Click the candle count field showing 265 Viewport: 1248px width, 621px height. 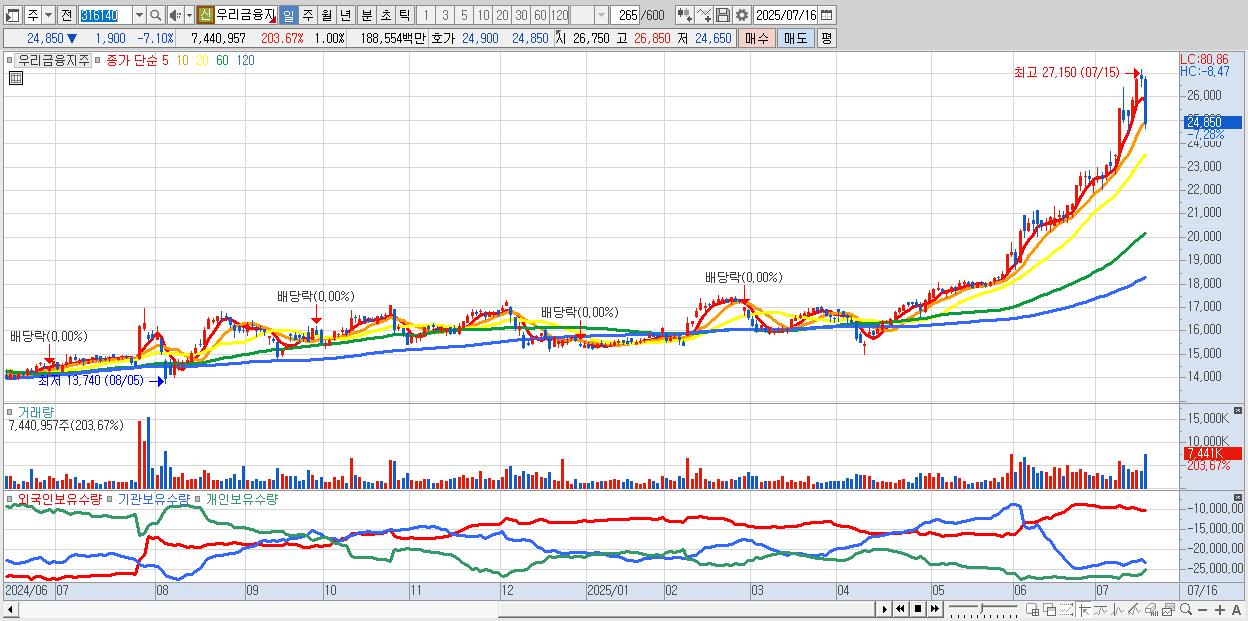(x=625, y=16)
